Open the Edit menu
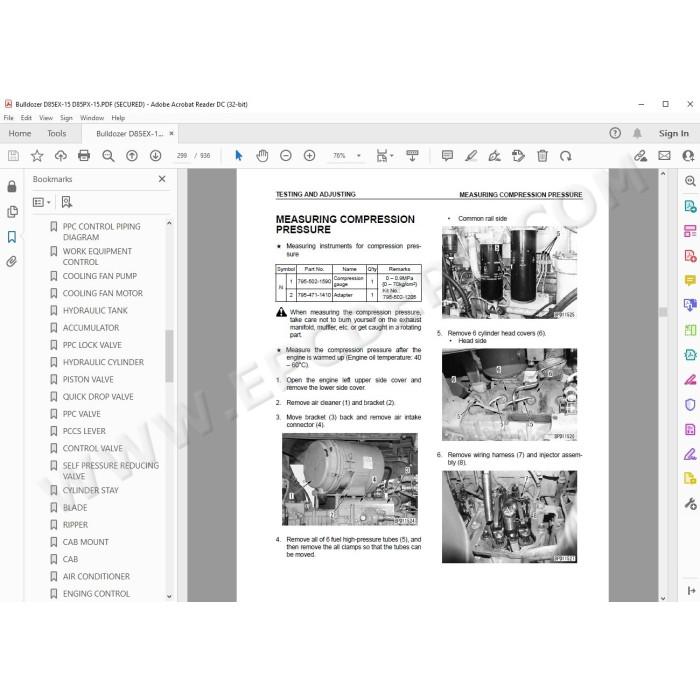 click(26, 118)
